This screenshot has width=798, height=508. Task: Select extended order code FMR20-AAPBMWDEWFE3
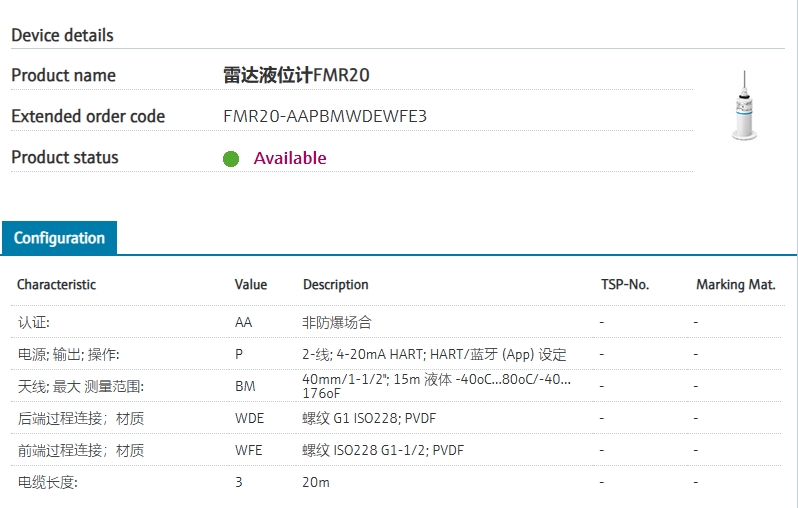325,116
